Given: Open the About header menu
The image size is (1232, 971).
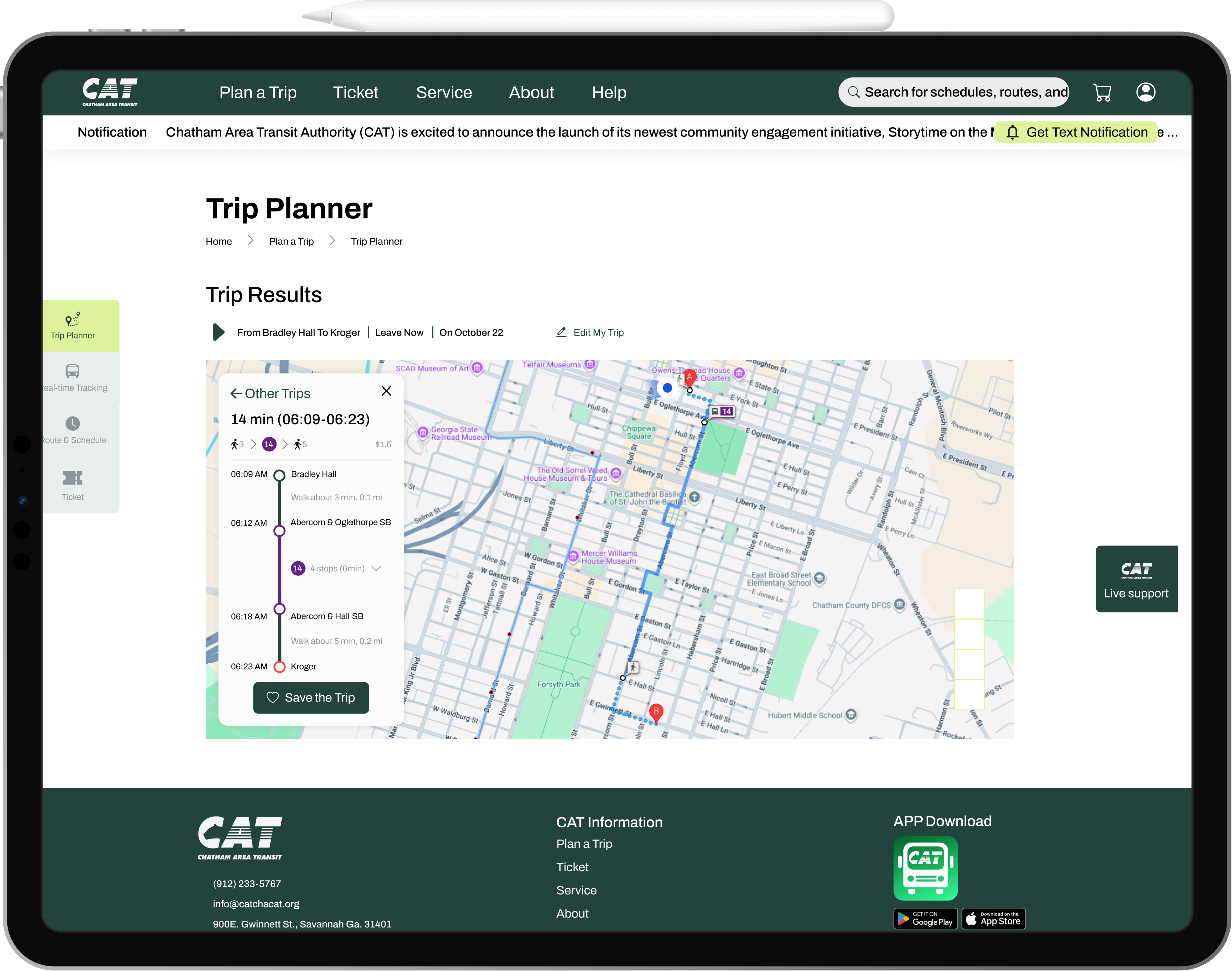Looking at the screenshot, I should 531,92.
